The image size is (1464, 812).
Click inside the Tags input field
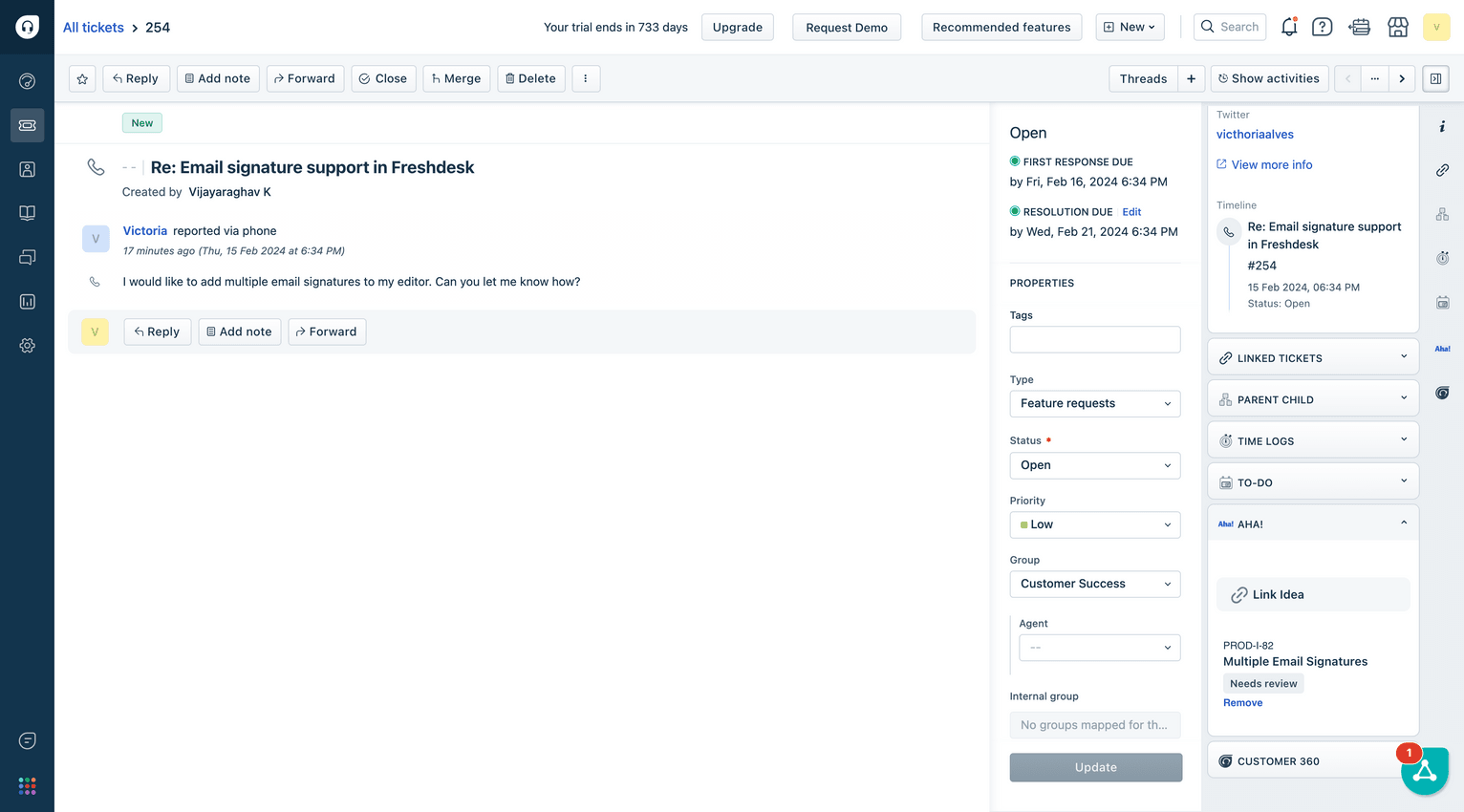1094,339
